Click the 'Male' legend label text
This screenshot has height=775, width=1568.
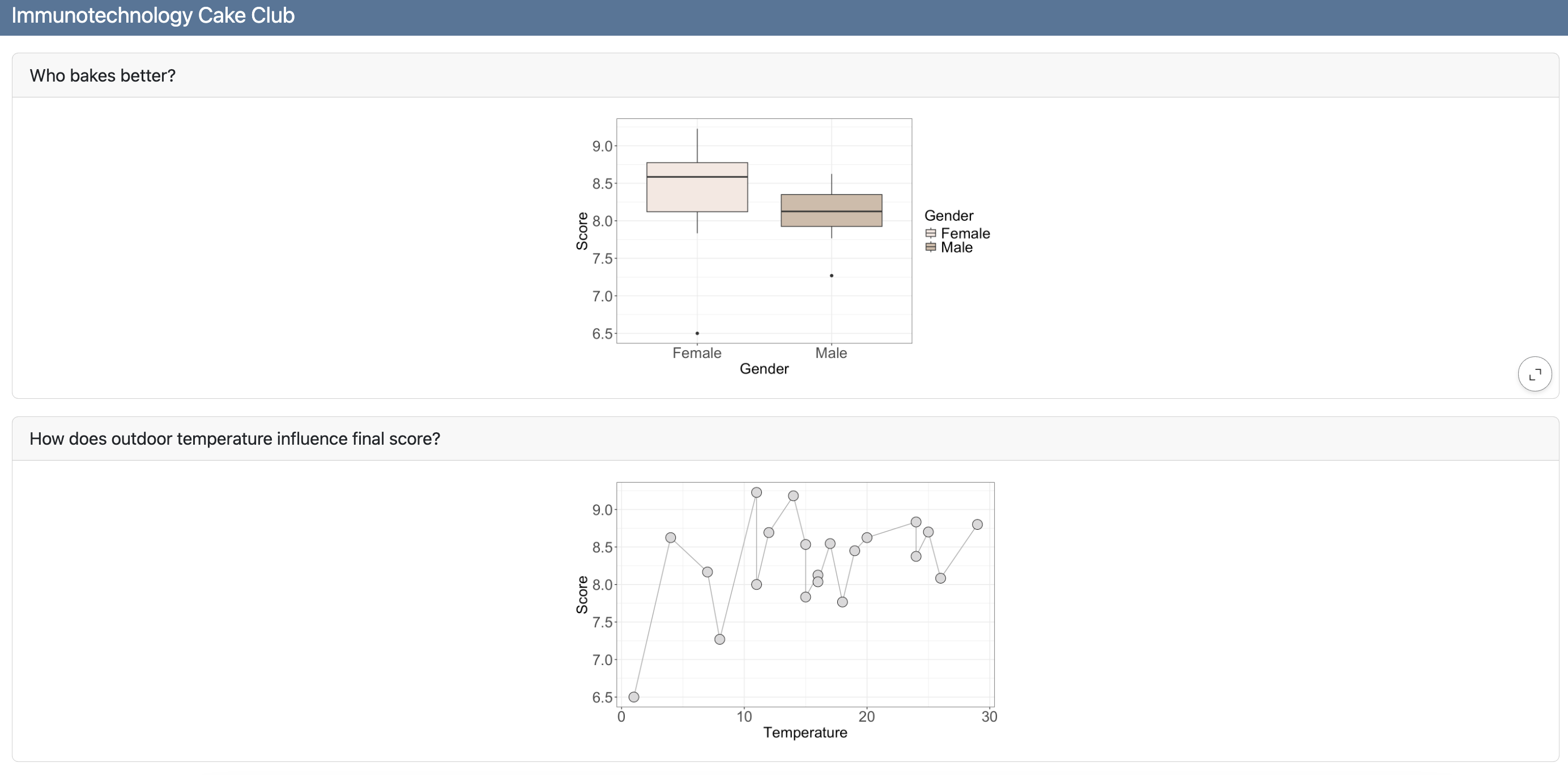(956, 247)
